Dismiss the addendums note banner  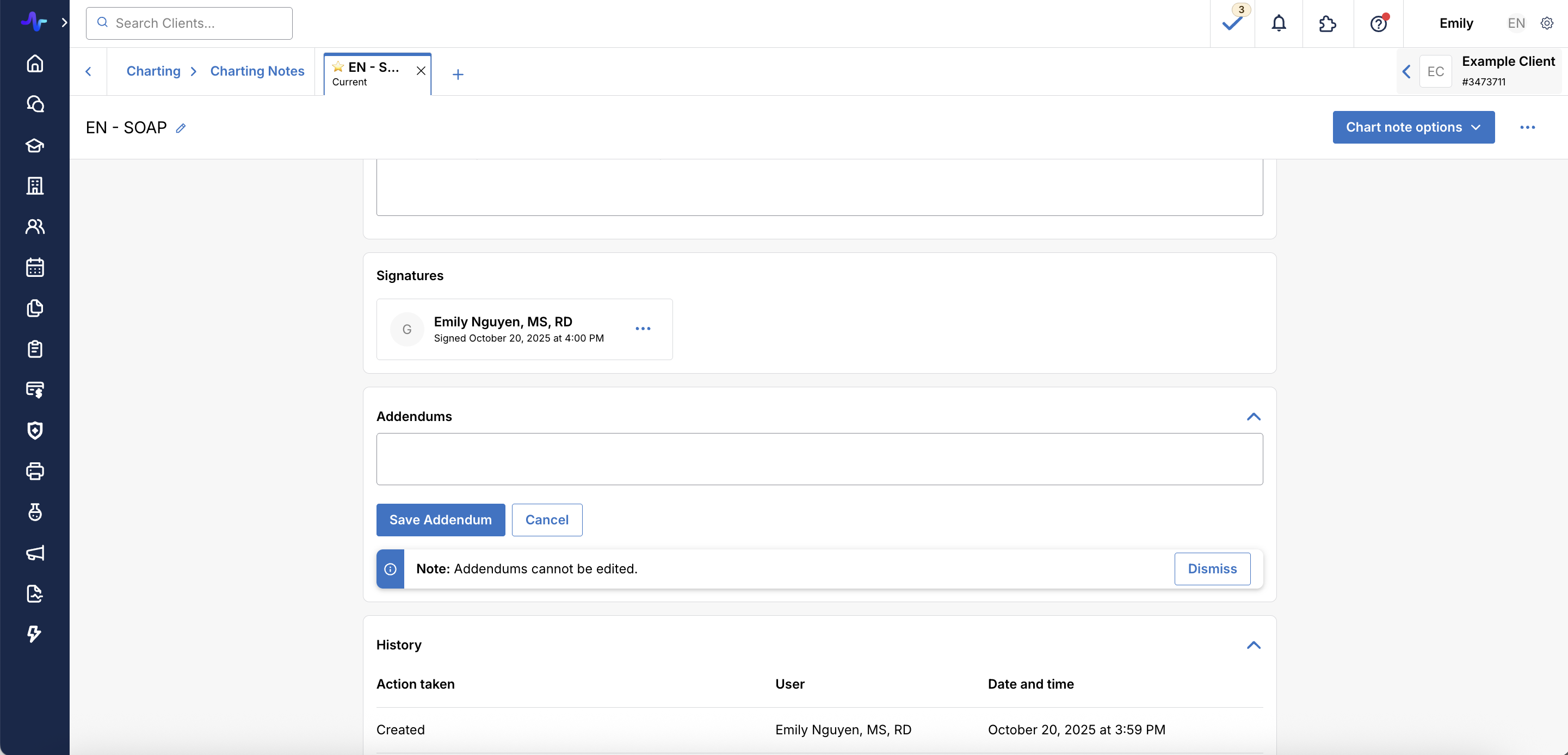1212,569
